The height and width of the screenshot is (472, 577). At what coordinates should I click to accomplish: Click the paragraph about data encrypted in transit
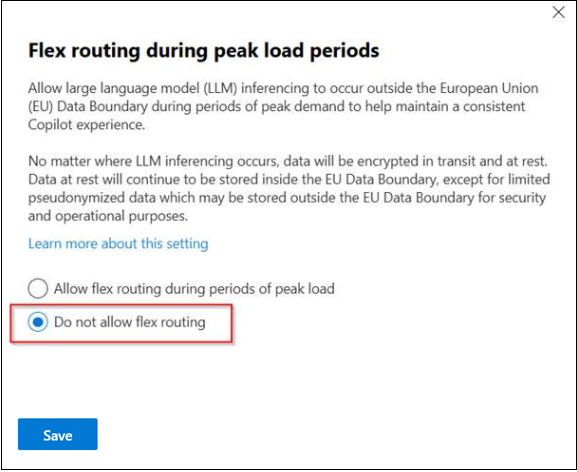(289, 188)
